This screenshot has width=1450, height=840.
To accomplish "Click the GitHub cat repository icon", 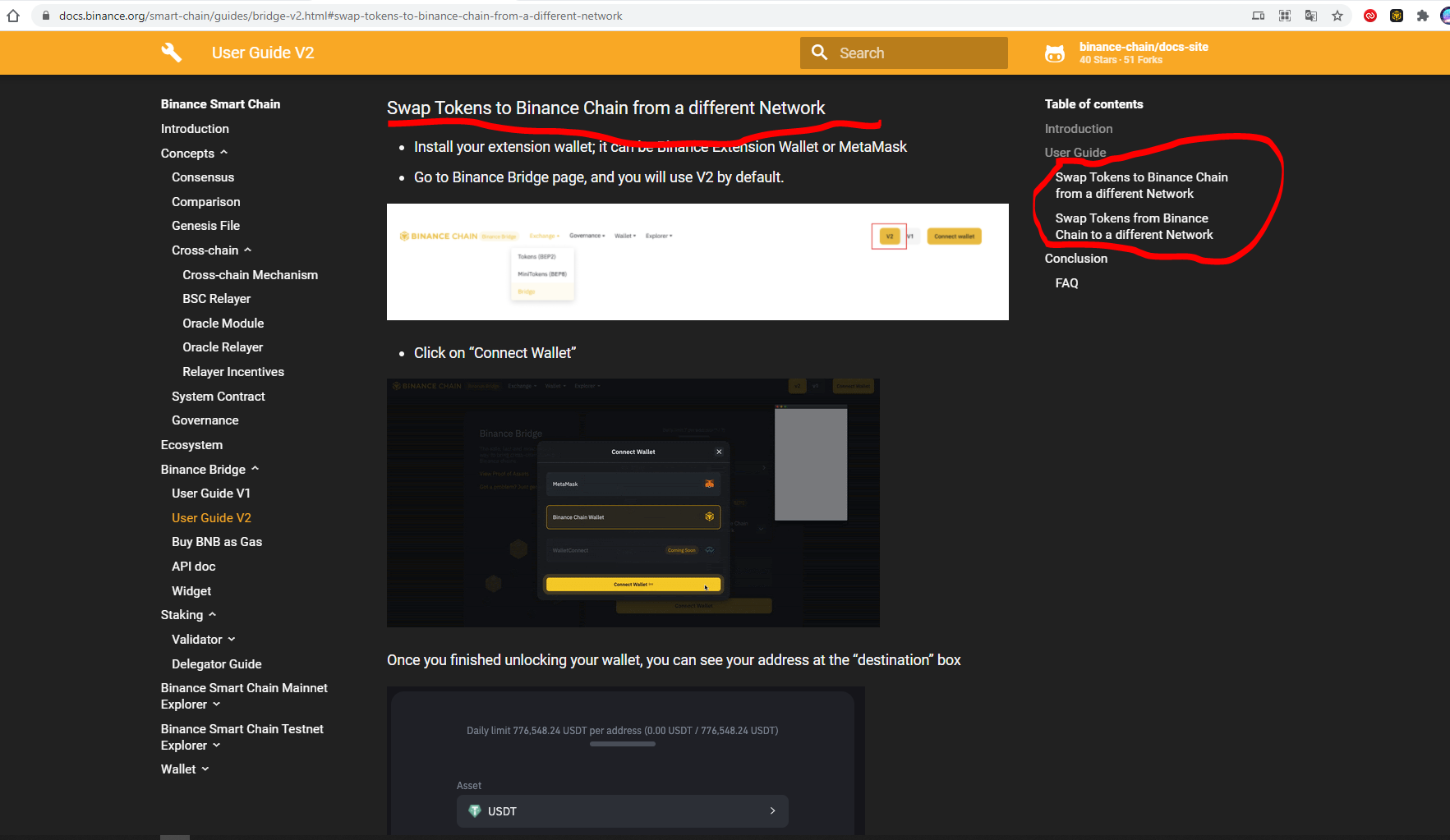I will point(1055,53).
